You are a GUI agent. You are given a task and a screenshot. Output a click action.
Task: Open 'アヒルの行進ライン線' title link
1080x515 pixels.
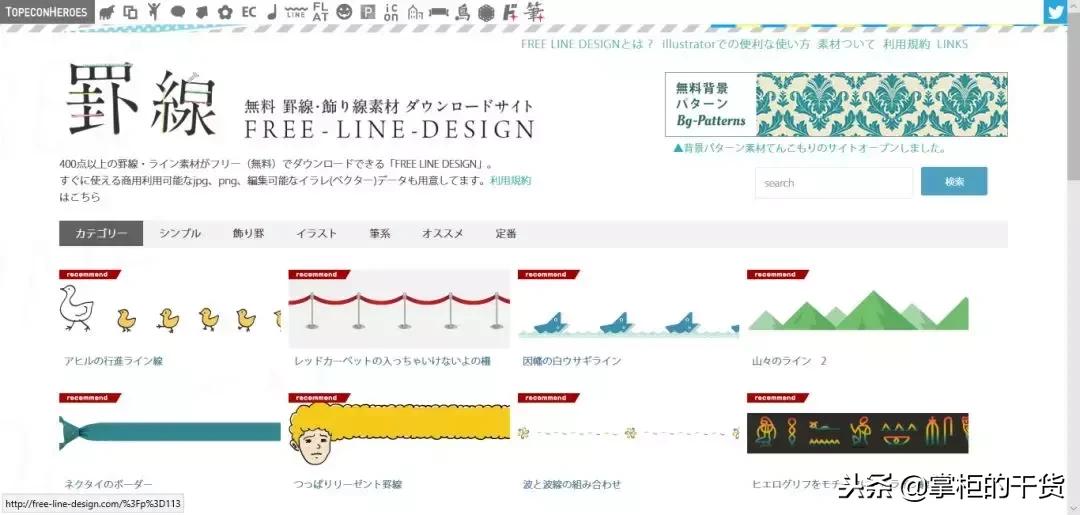click(x=114, y=361)
